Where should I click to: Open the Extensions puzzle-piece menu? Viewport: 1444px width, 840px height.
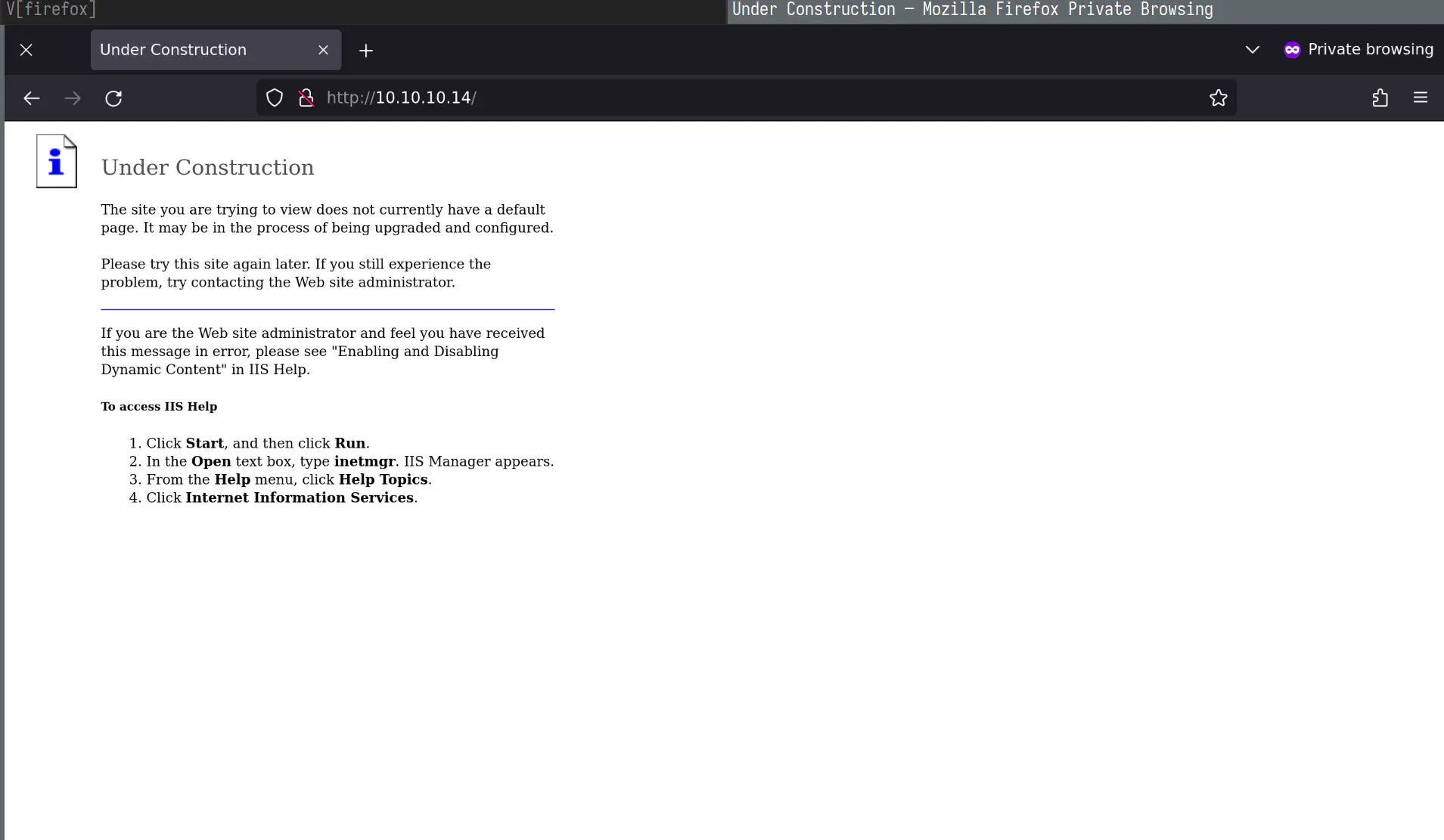click(1380, 98)
